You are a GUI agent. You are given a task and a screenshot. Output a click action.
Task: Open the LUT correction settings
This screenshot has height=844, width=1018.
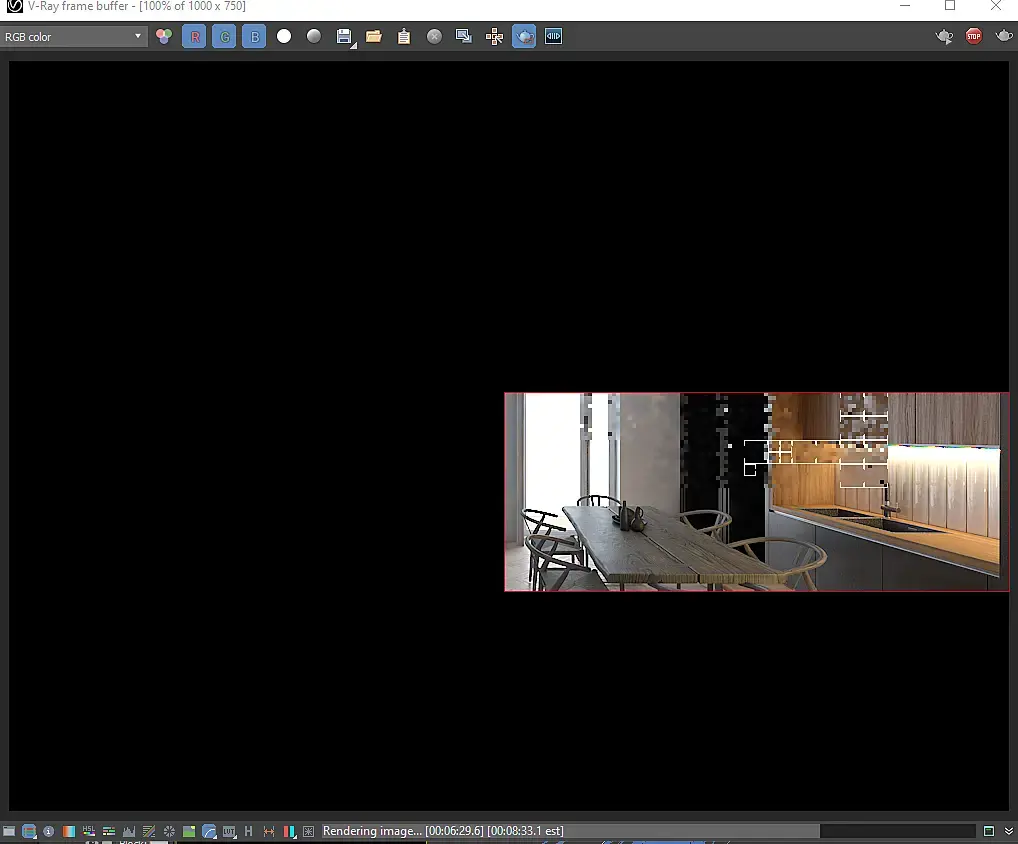click(x=229, y=831)
